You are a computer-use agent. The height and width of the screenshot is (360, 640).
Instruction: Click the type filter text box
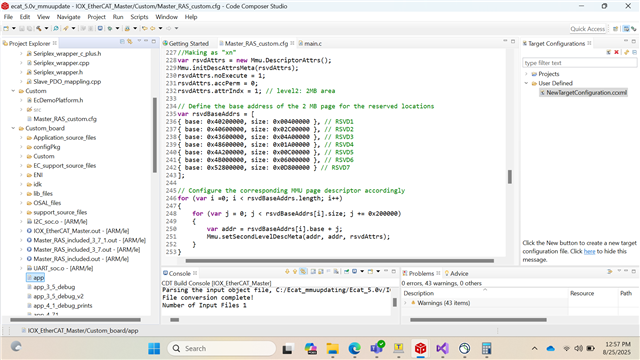pos(580,63)
